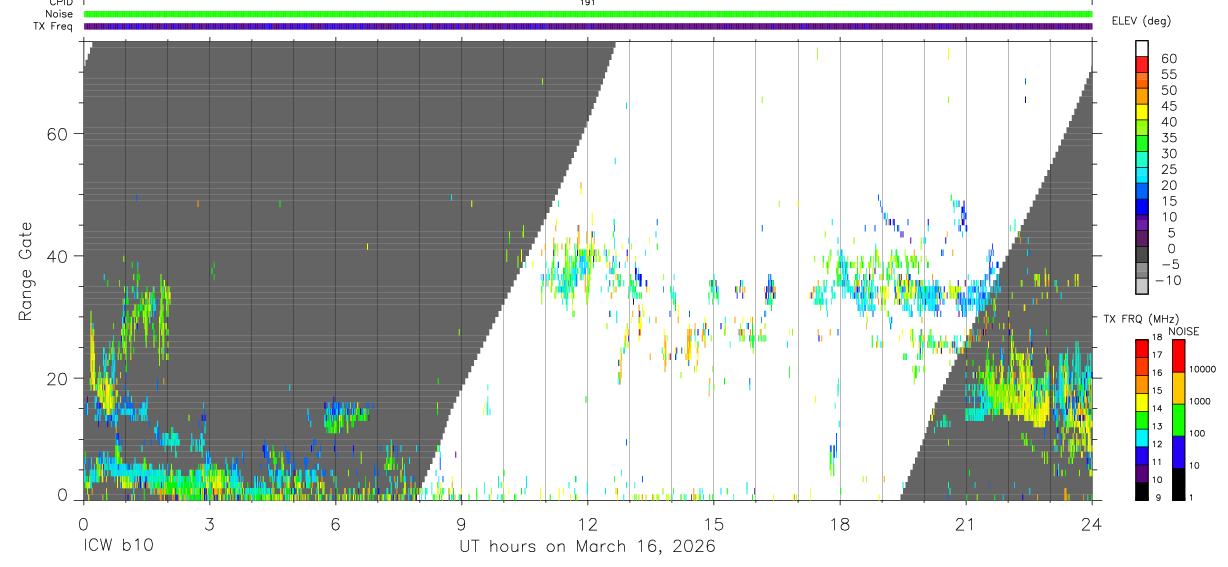Click the '100' label on the NOISE legend
The width and height of the screenshot is (1228, 567).
1197,433
